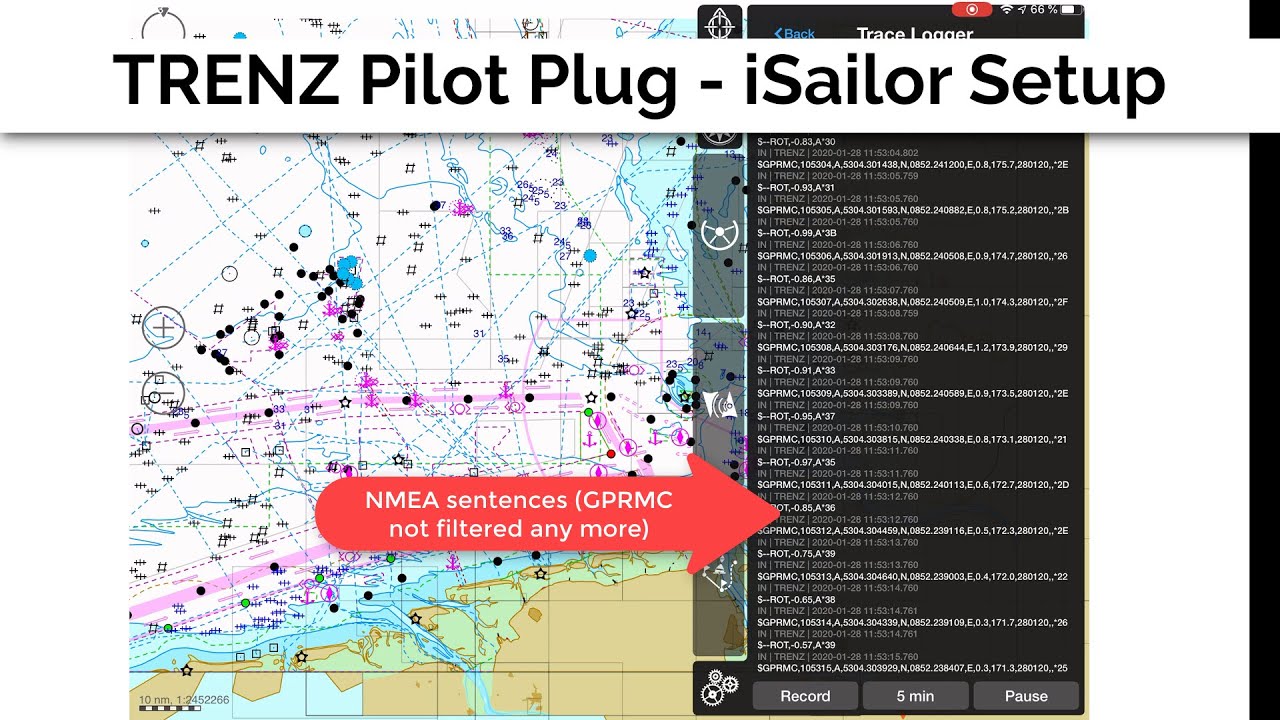The width and height of the screenshot is (1280, 720).
Task: Select the ROT,-0.99,A*3B line
Action: click(796, 233)
